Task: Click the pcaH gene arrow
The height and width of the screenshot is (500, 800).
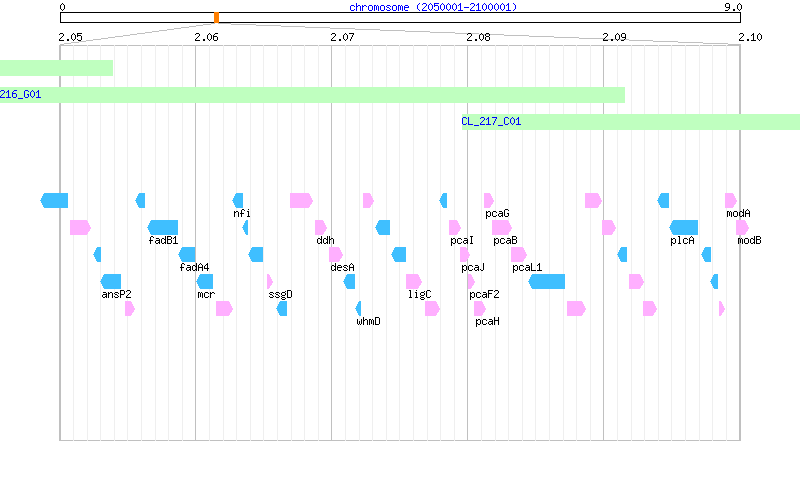Action: pyautogui.click(x=480, y=309)
